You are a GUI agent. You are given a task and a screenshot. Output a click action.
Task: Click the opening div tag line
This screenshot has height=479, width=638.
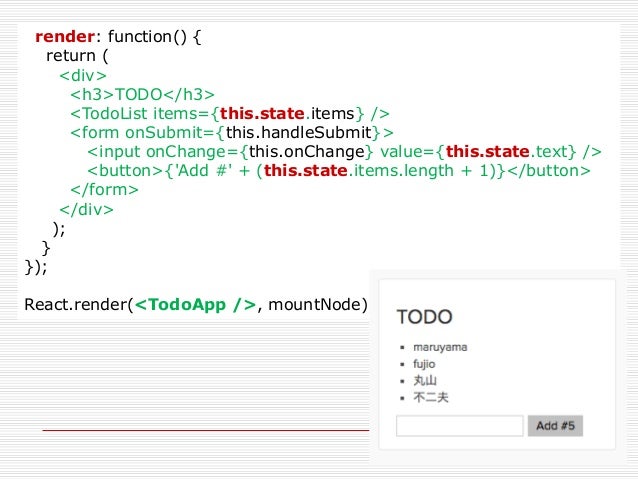tap(83, 75)
